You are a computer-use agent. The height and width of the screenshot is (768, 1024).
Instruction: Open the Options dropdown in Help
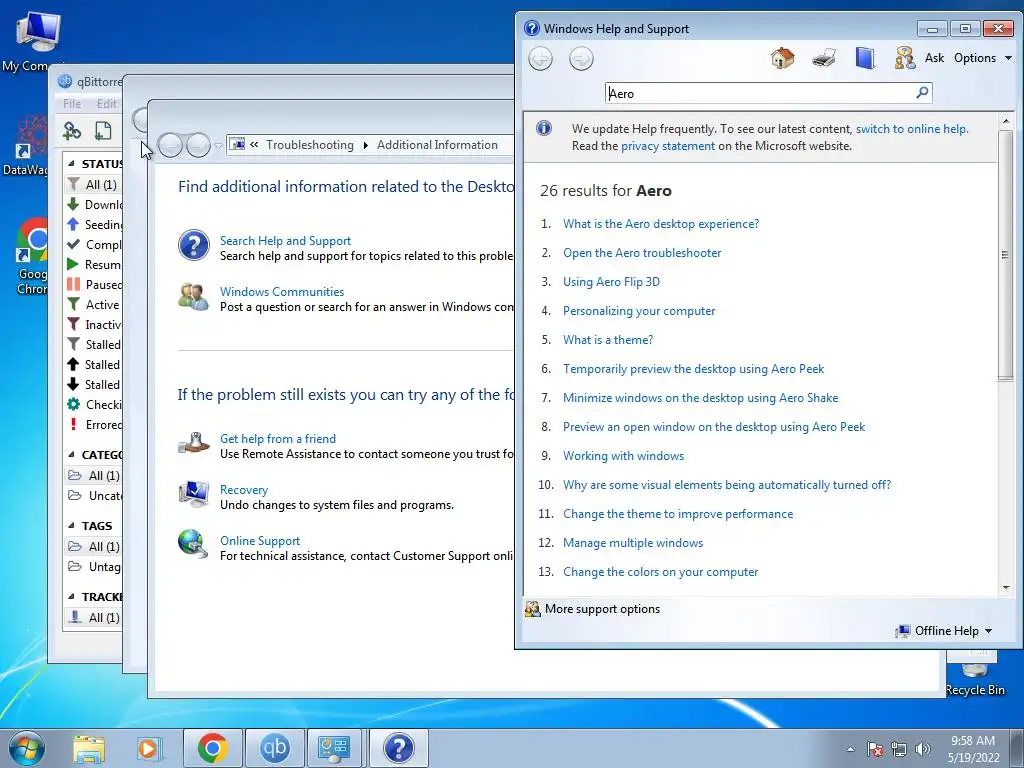pos(982,58)
